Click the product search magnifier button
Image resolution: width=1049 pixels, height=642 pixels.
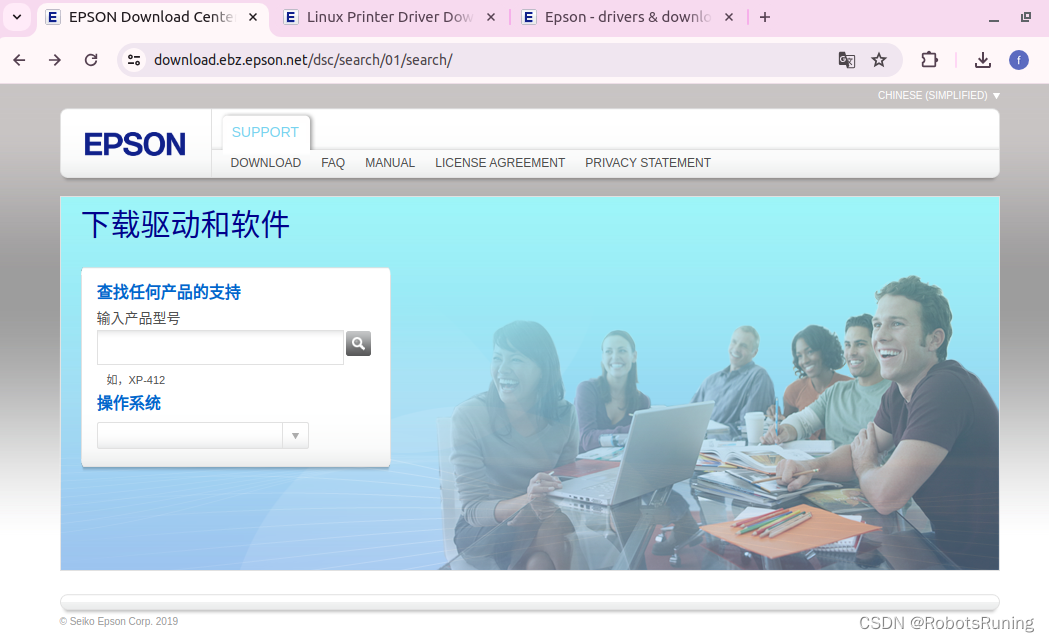tap(359, 344)
